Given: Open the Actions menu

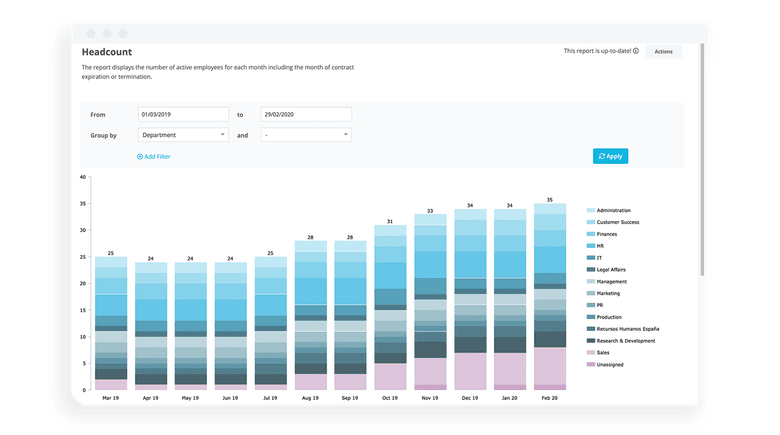Looking at the screenshot, I should pyautogui.click(x=663, y=50).
